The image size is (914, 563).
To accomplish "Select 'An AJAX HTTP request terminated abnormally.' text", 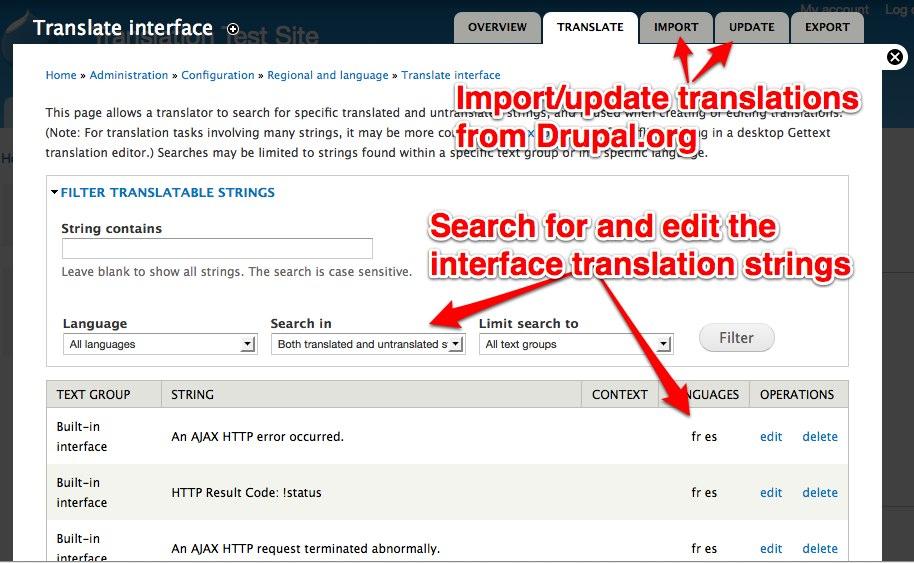I will 305,548.
